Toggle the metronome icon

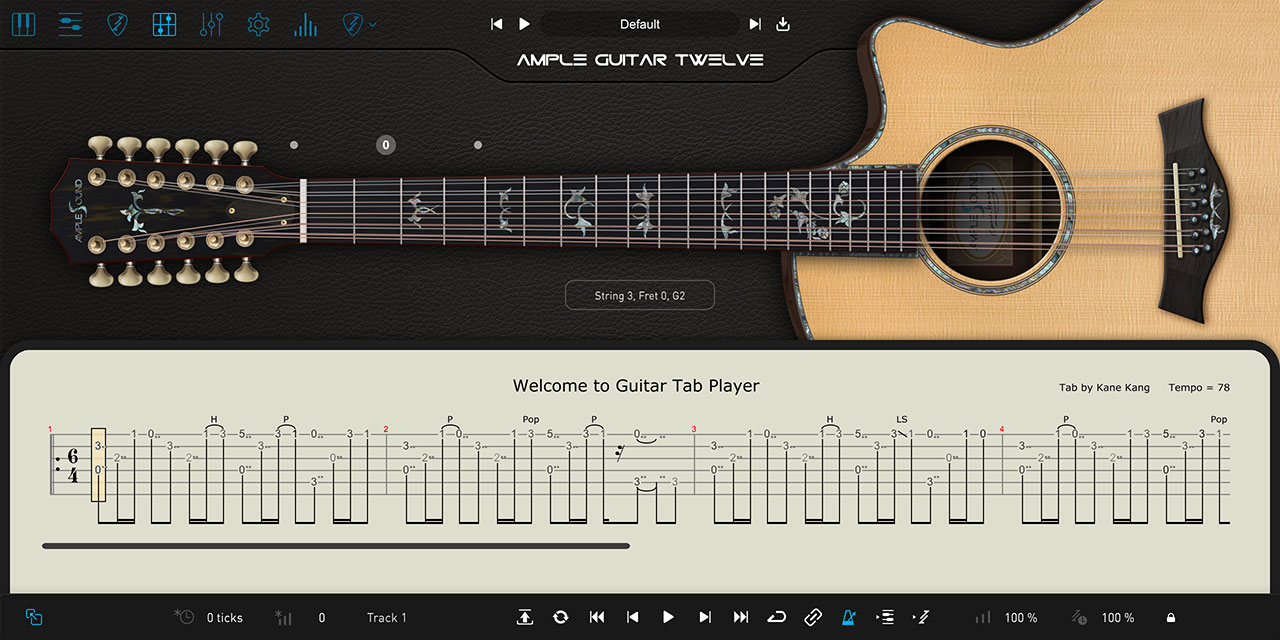point(849,618)
